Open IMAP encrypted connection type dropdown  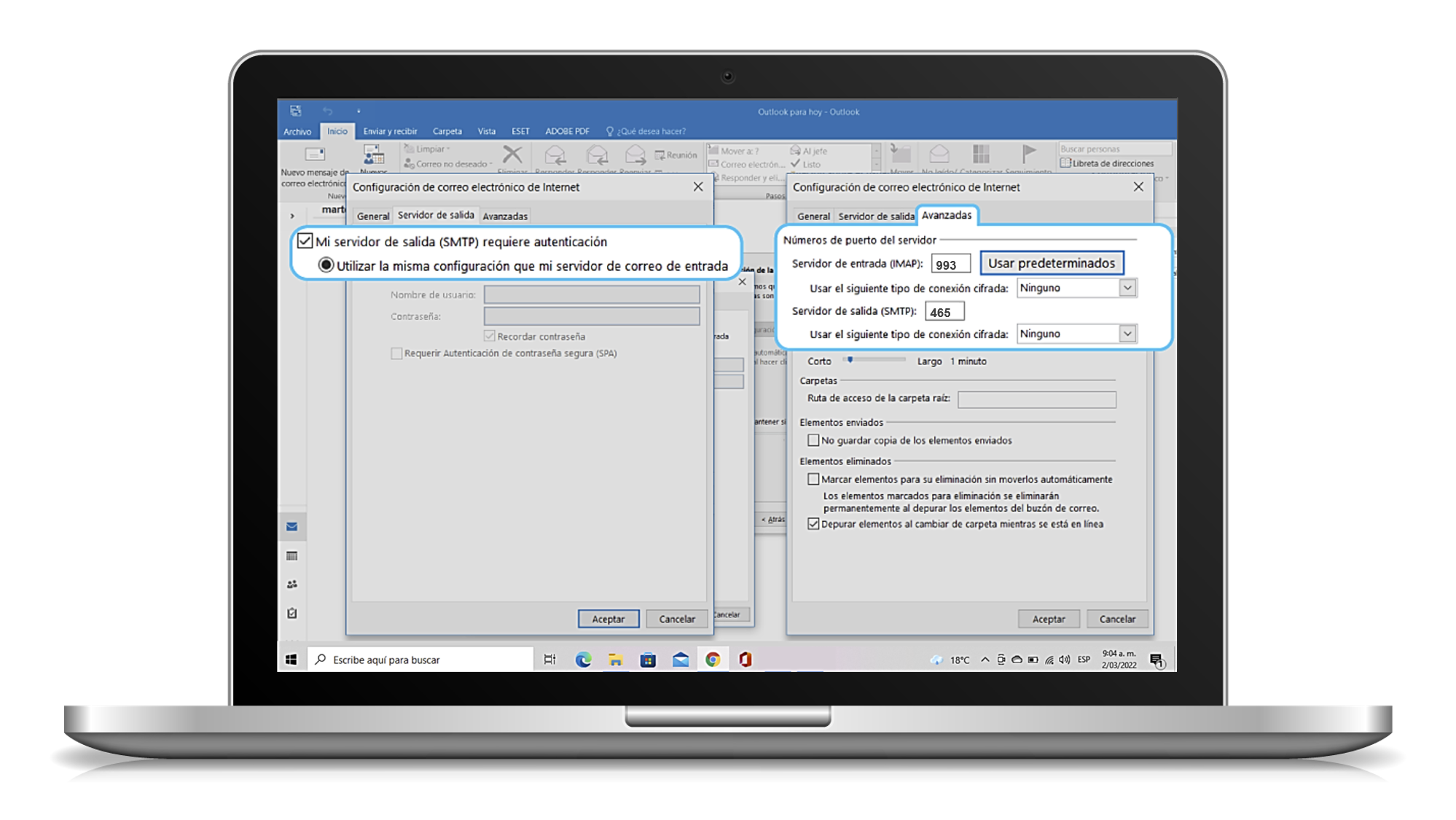coord(1127,288)
